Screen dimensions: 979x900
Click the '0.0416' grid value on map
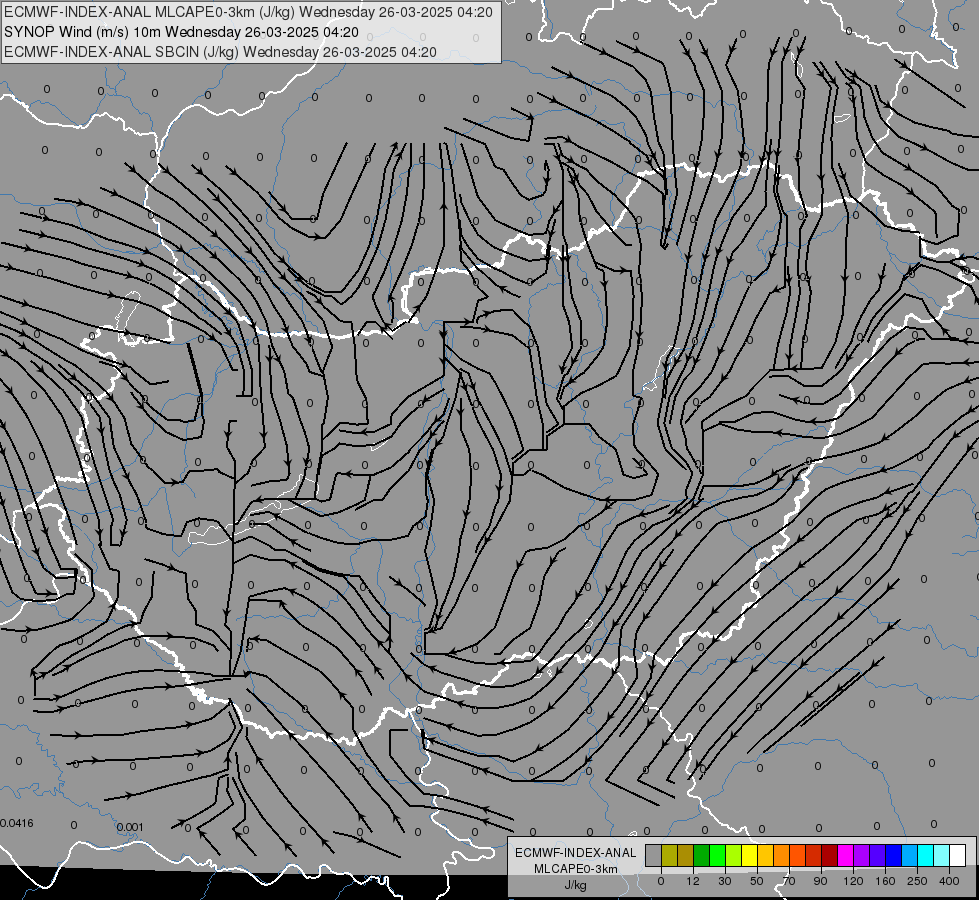click(x=17, y=823)
